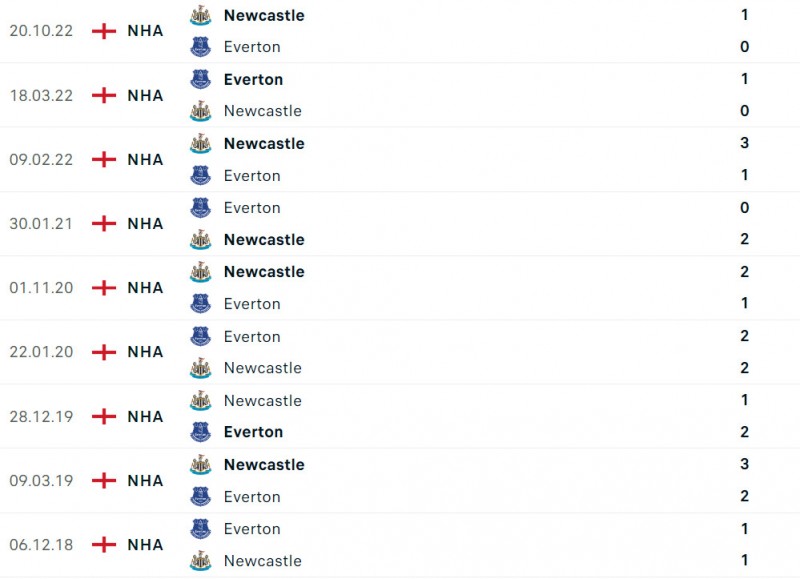Click Newcastle's score 3 in 09.03.19 match
This screenshot has height=579, width=800.
tap(744, 464)
